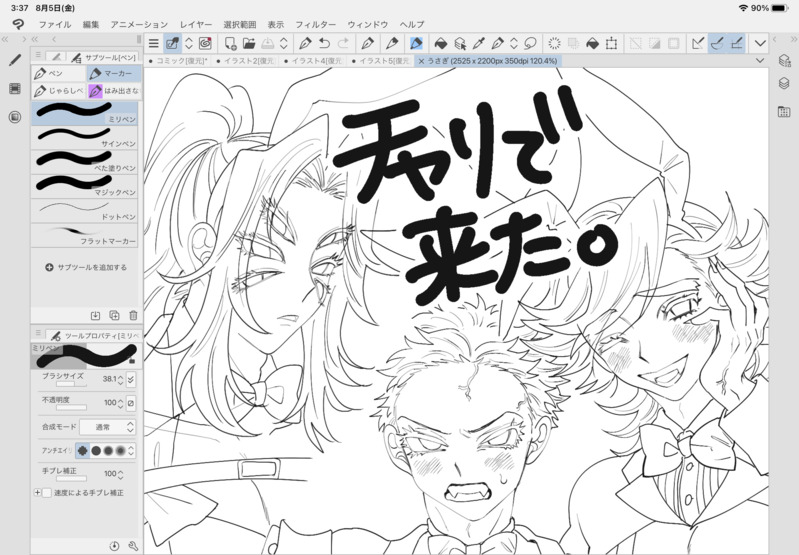The image size is (799, 555).
Task: Select the マーカー sub tool group
Action: click(114, 74)
